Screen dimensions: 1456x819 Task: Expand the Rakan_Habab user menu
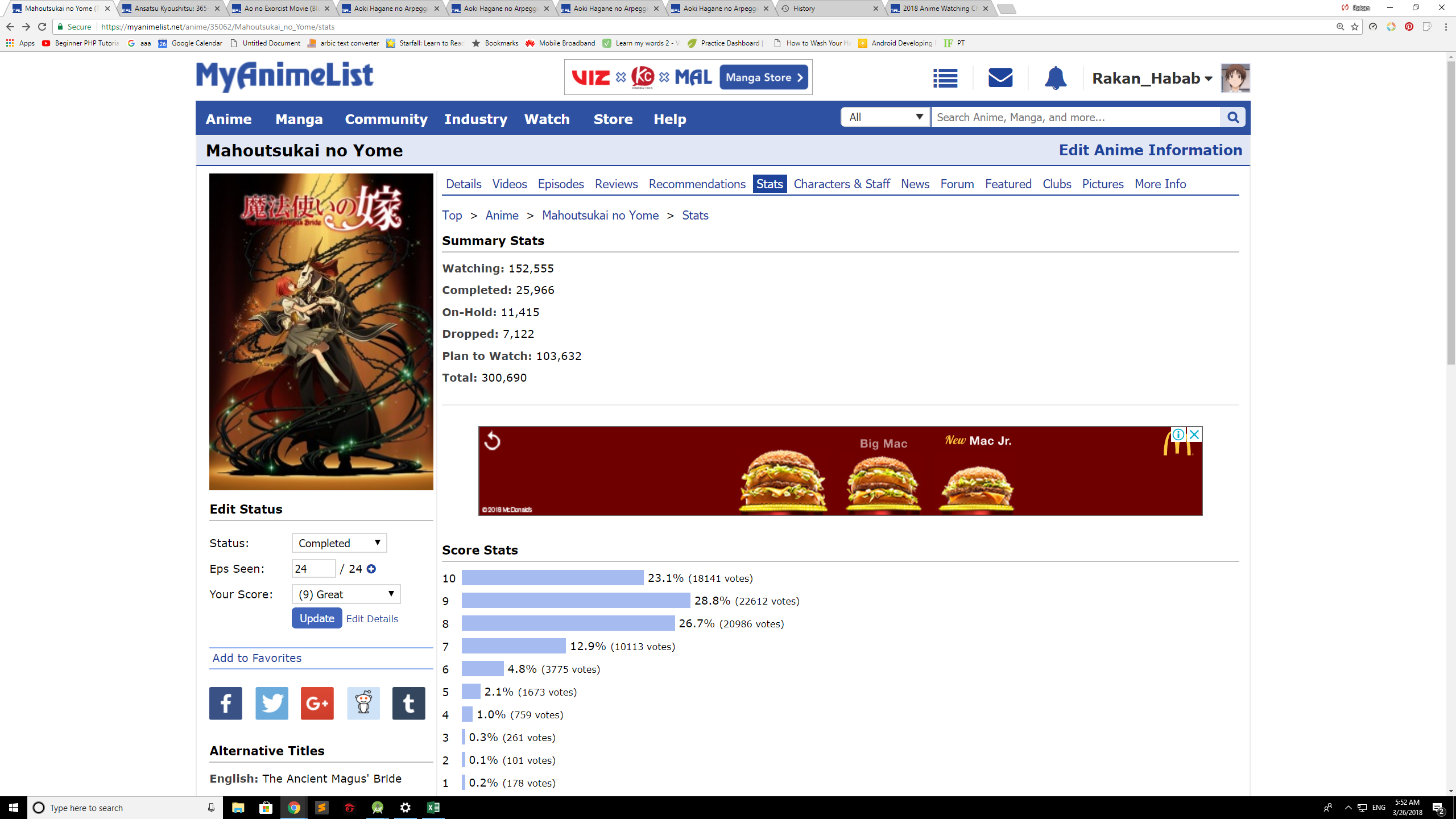(x=1152, y=78)
